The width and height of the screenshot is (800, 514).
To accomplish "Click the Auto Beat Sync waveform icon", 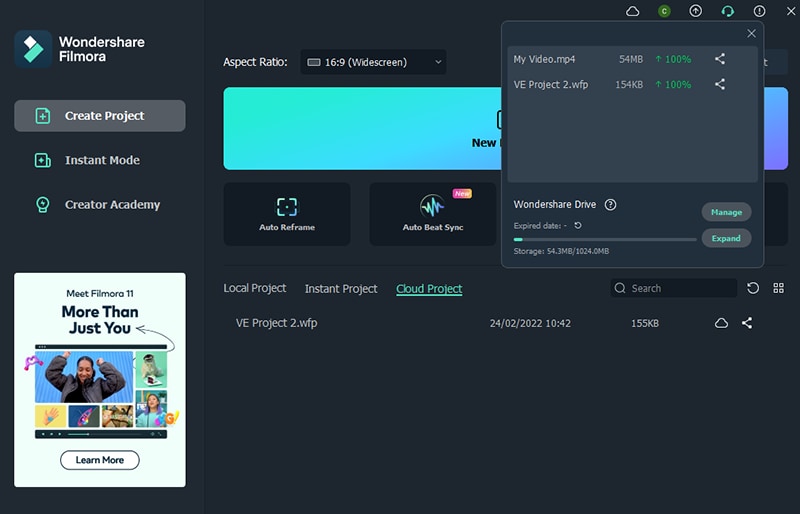I will click(432, 206).
